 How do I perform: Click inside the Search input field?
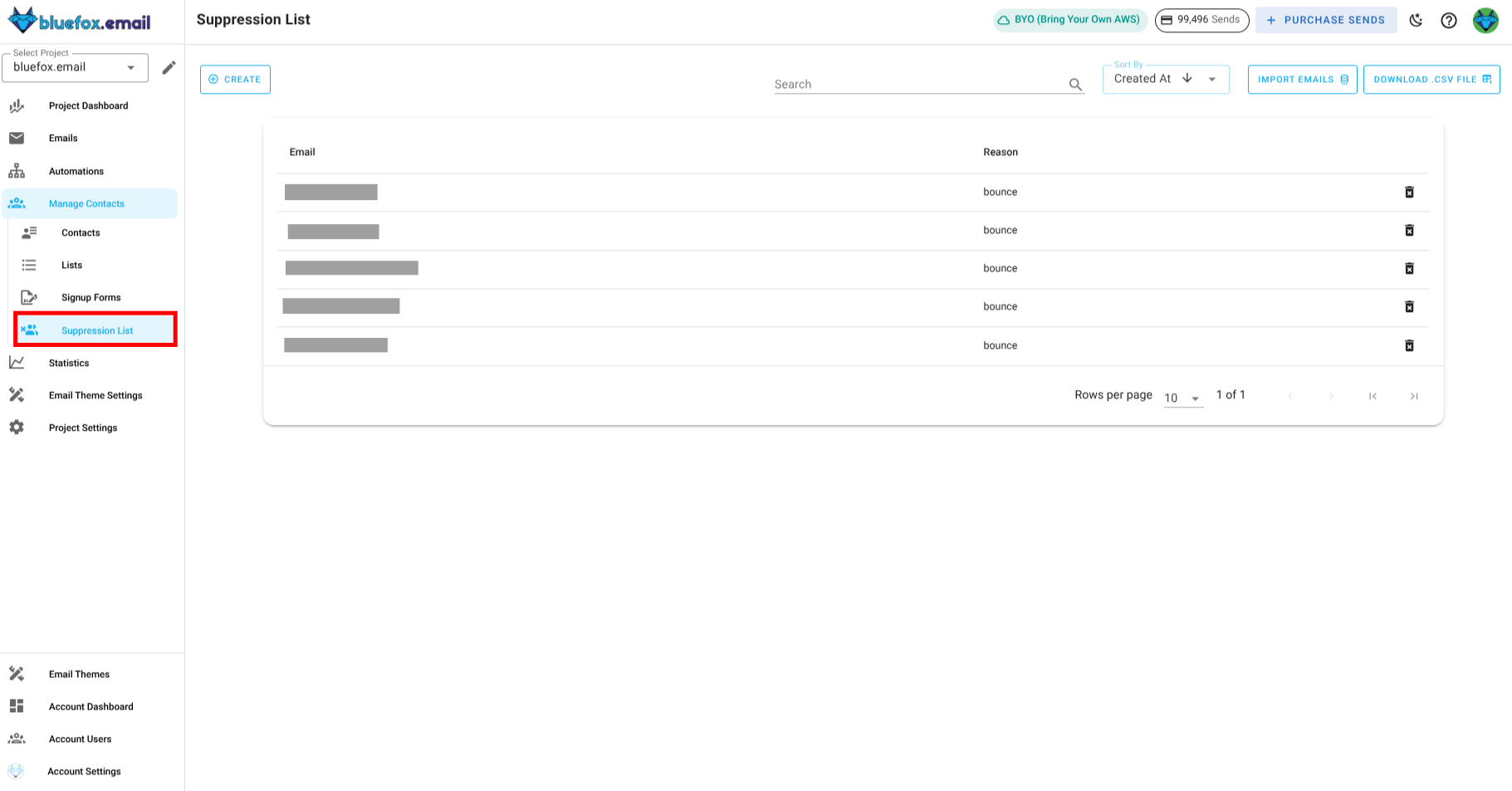pos(913,84)
